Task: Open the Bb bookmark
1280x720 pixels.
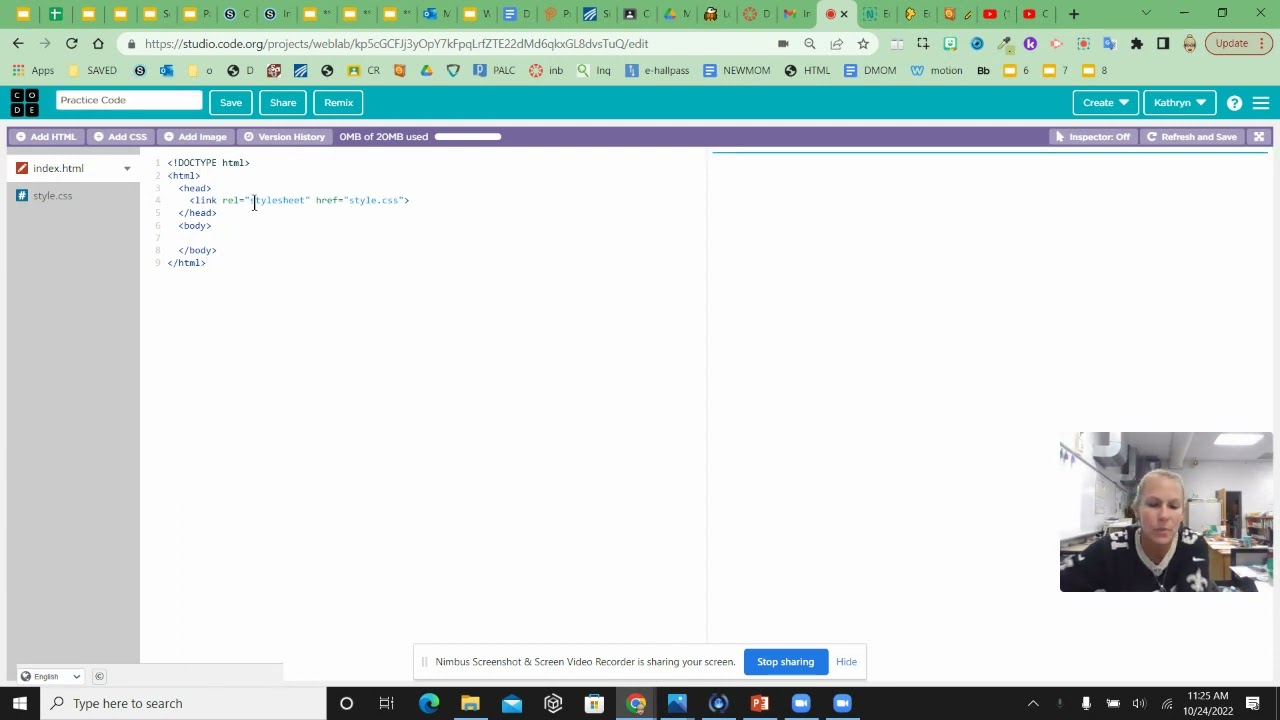Action: click(983, 71)
